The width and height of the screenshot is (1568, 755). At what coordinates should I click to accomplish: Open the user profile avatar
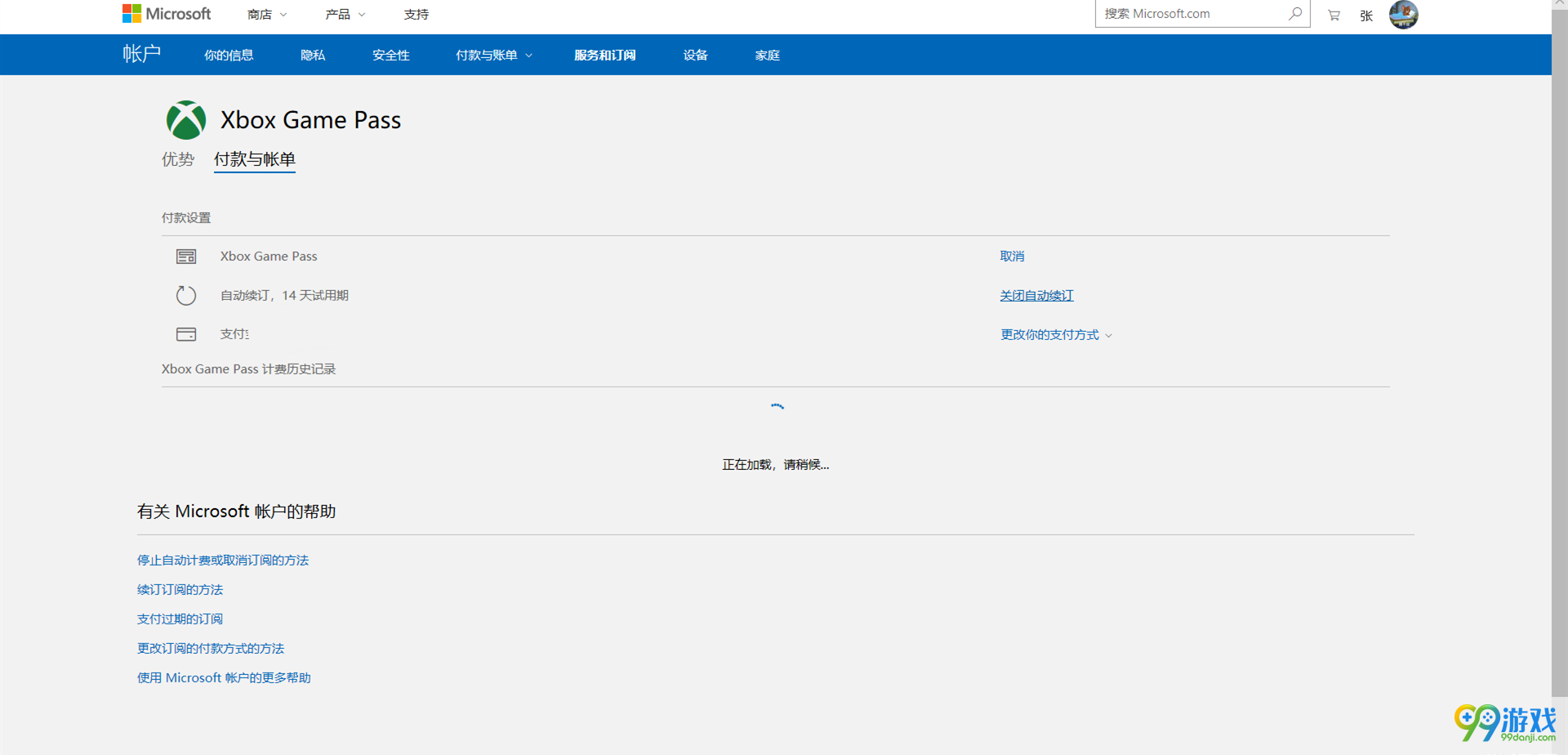click(x=1403, y=14)
